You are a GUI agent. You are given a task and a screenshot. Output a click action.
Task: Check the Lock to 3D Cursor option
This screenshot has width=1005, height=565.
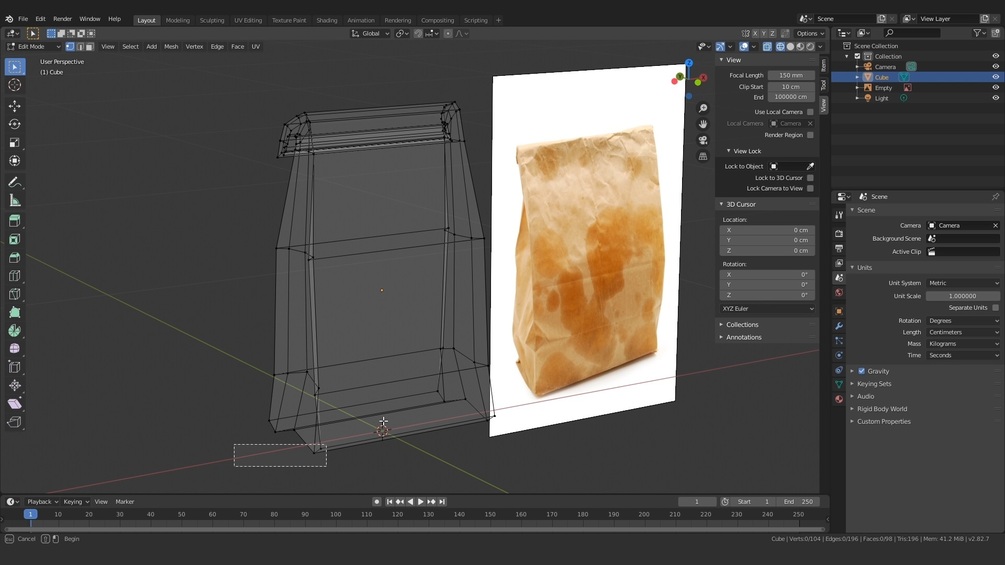(810, 177)
